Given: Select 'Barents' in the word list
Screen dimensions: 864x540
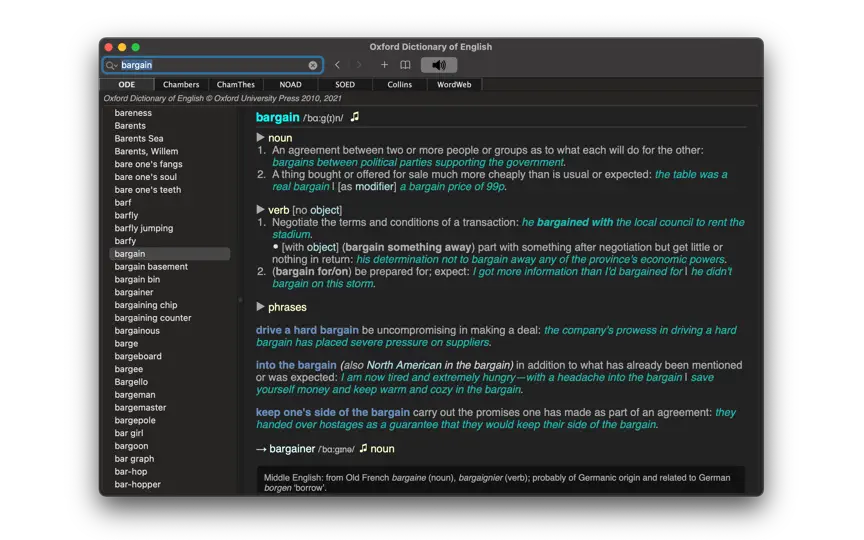Looking at the screenshot, I should (x=130, y=126).
